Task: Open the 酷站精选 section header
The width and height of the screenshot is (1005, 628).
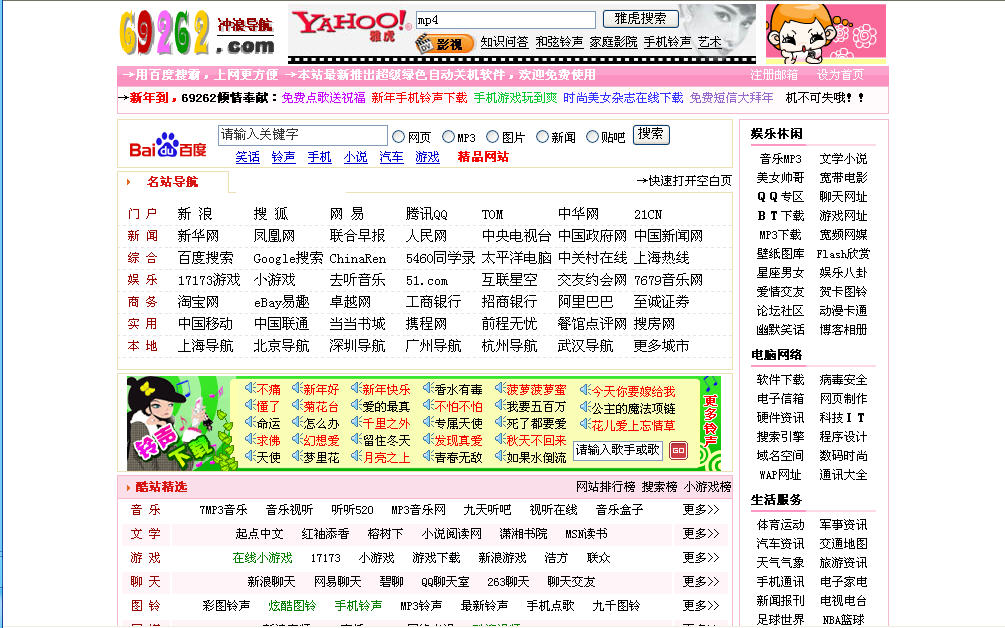Action: point(161,487)
